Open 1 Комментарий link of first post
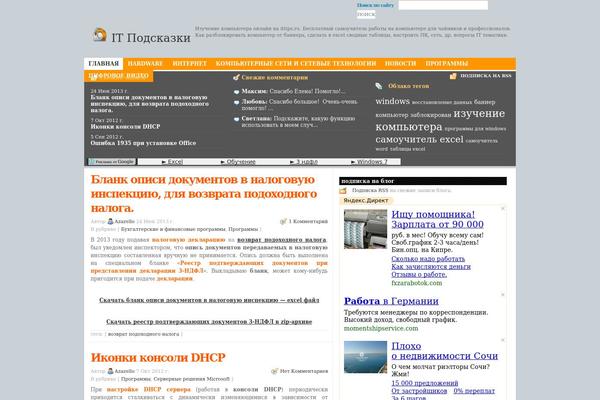This screenshot has width=600, height=400. pos(308,221)
